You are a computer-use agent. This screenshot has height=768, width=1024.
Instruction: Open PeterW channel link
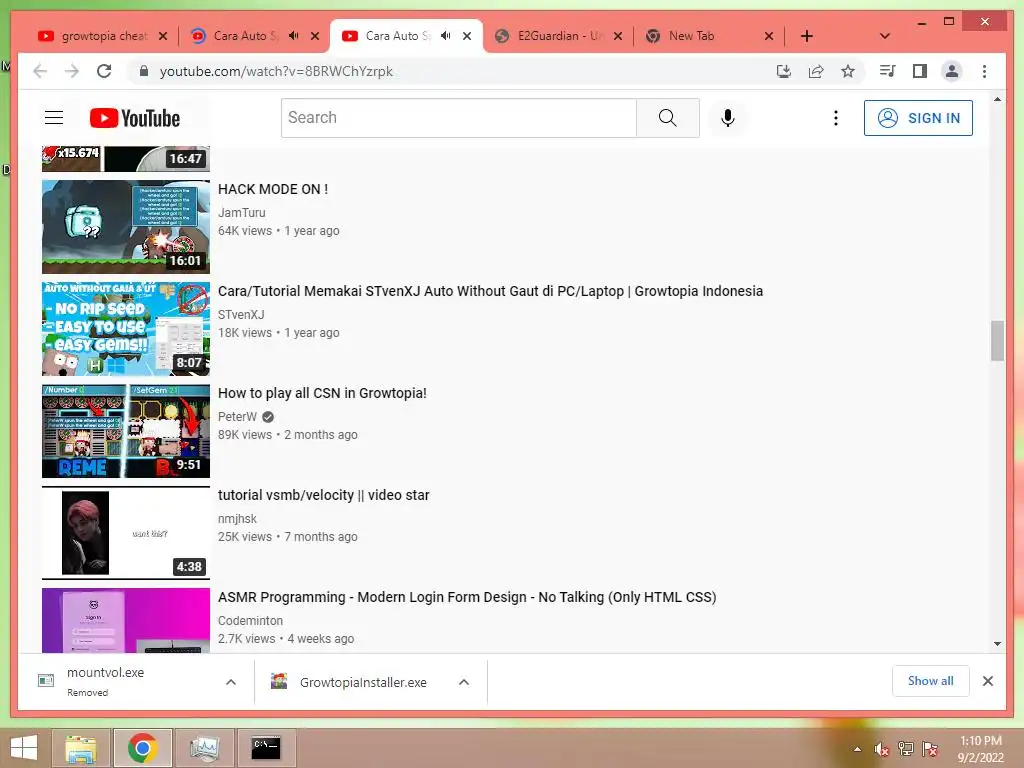pyautogui.click(x=238, y=417)
